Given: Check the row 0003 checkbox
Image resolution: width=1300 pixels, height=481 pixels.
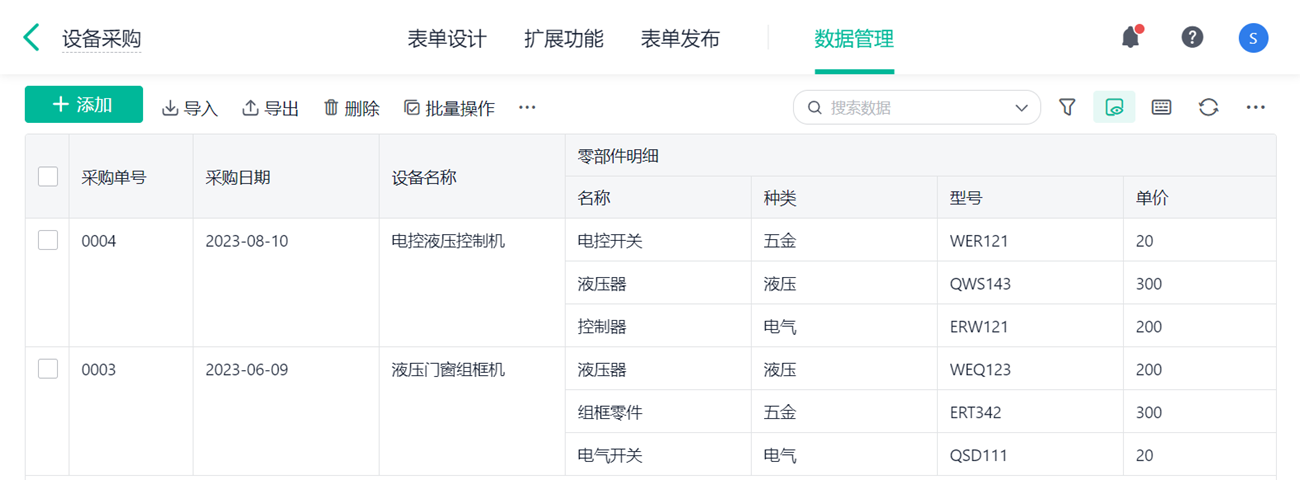Looking at the screenshot, I should pos(48,369).
